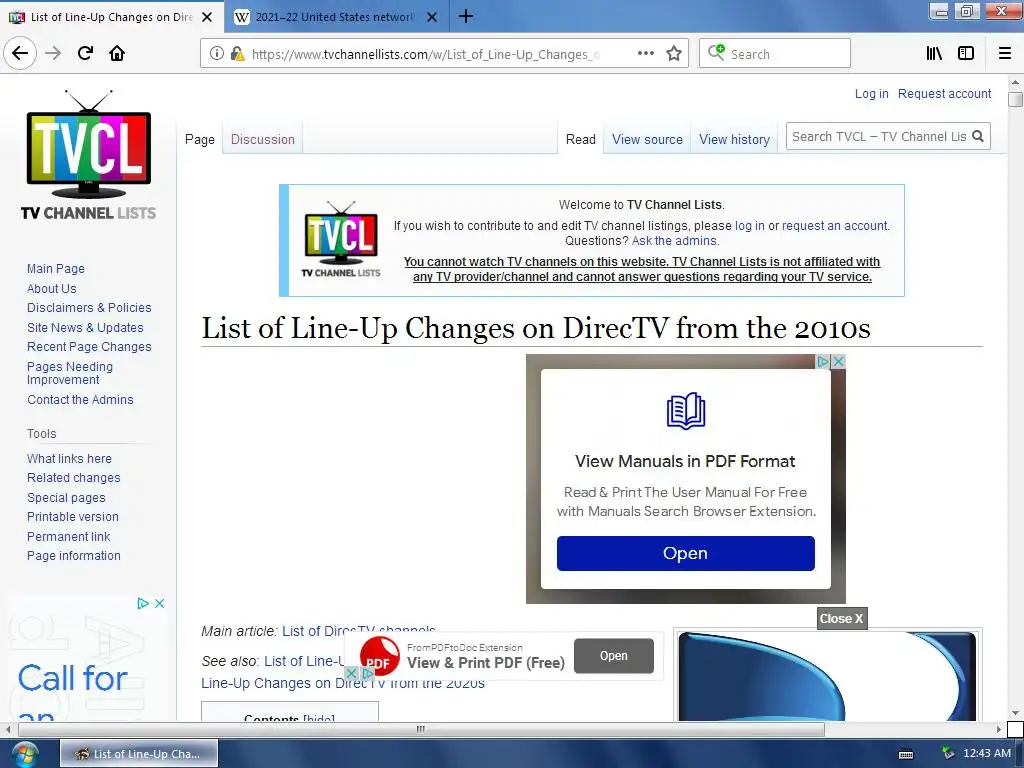
Task: Open Pages Needing Improvement link
Action: [70, 373]
